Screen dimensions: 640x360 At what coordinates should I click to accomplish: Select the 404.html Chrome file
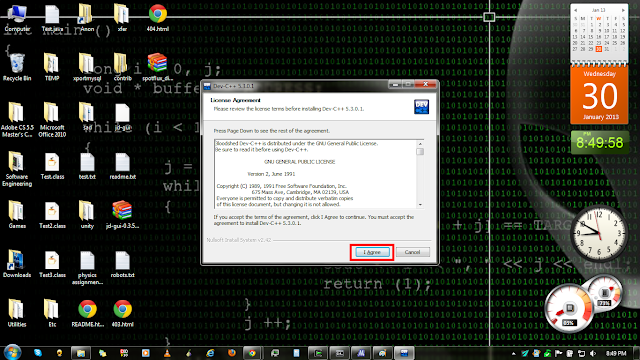[158, 18]
